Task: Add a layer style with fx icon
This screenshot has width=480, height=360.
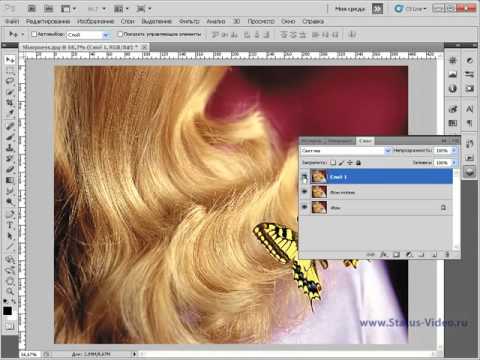Action: point(384,255)
